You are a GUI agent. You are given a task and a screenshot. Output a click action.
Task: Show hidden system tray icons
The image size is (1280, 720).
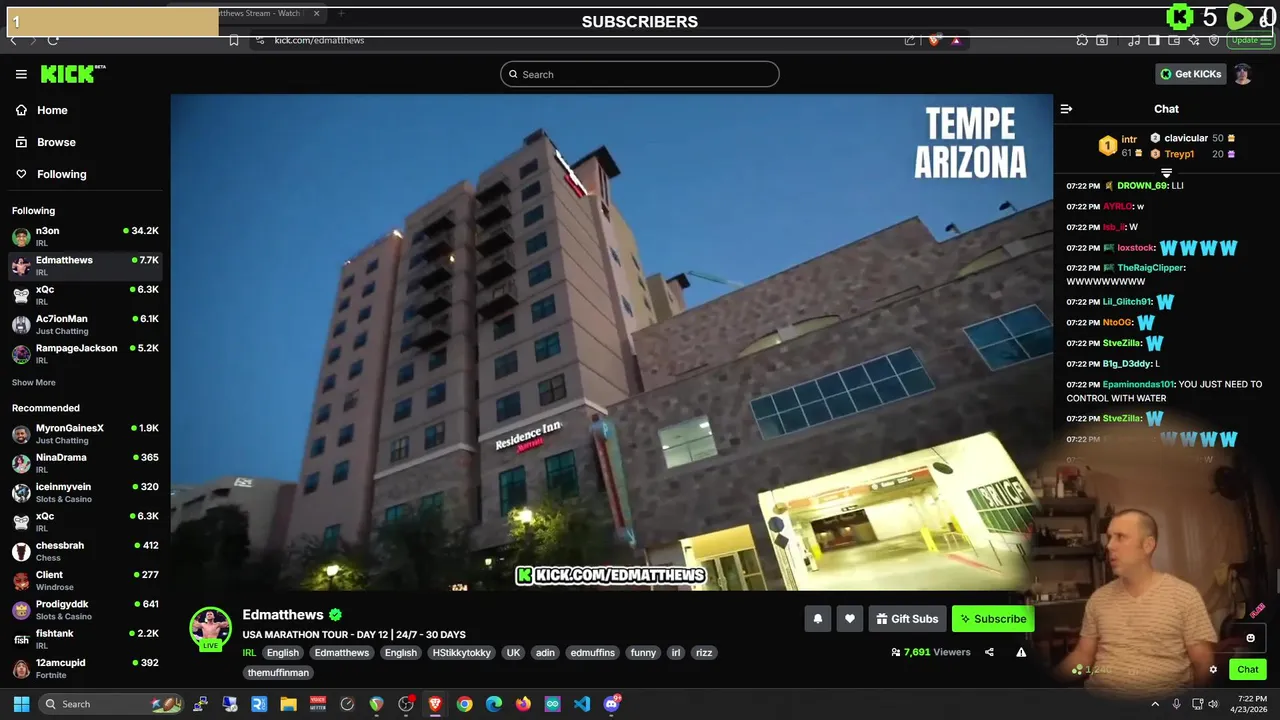[1155, 704]
